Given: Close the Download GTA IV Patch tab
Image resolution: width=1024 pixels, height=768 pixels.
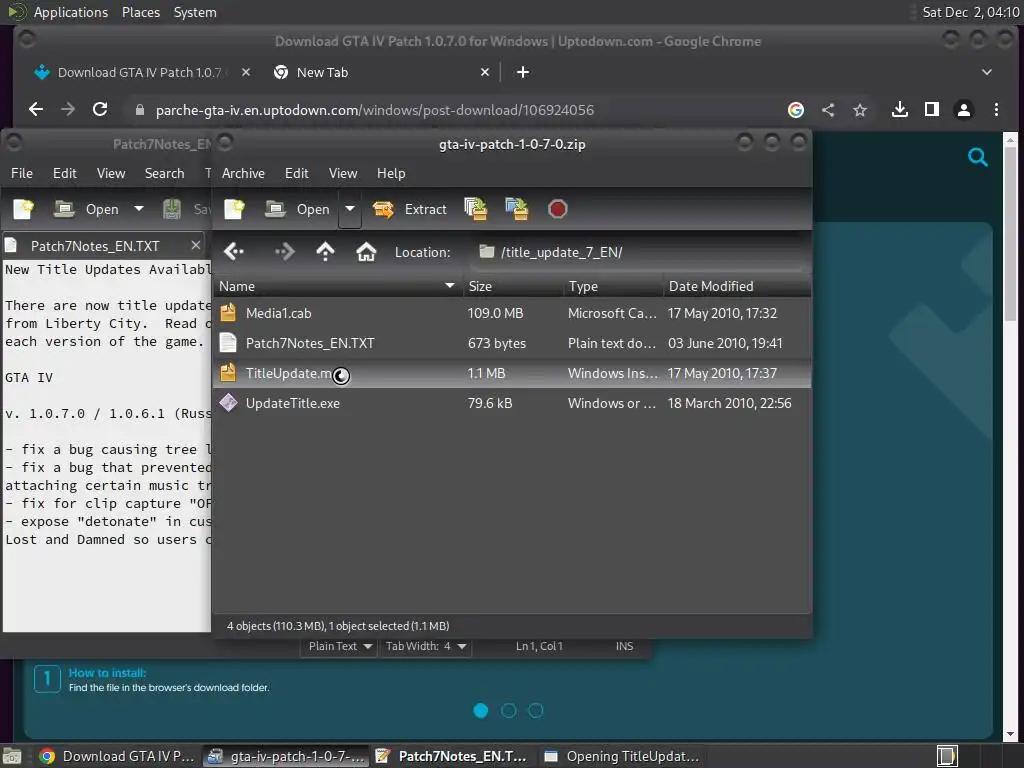Looking at the screenshot, I should click(246, 72).
